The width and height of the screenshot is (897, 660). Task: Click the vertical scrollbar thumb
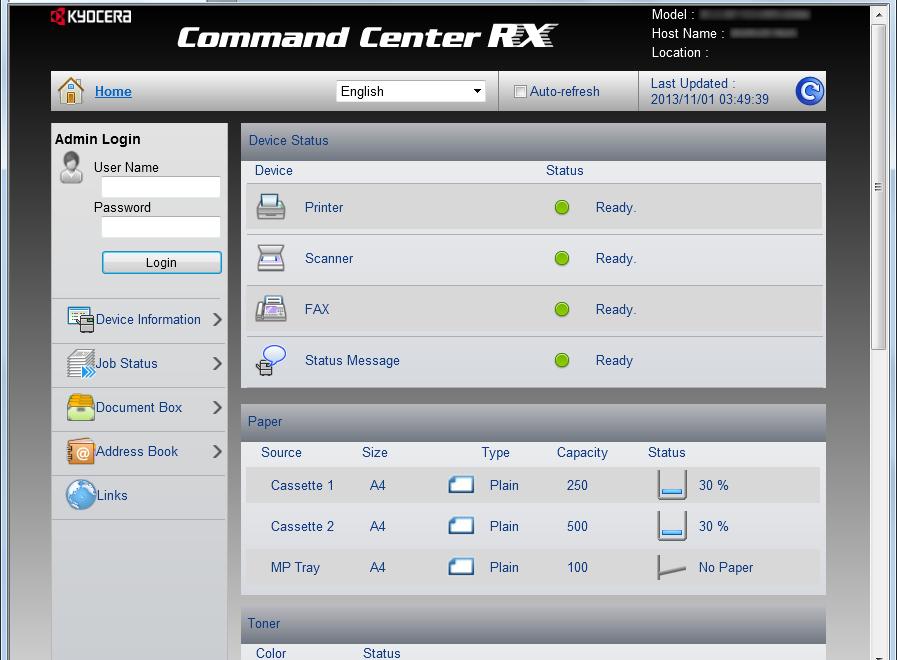[x=878, y=186]
